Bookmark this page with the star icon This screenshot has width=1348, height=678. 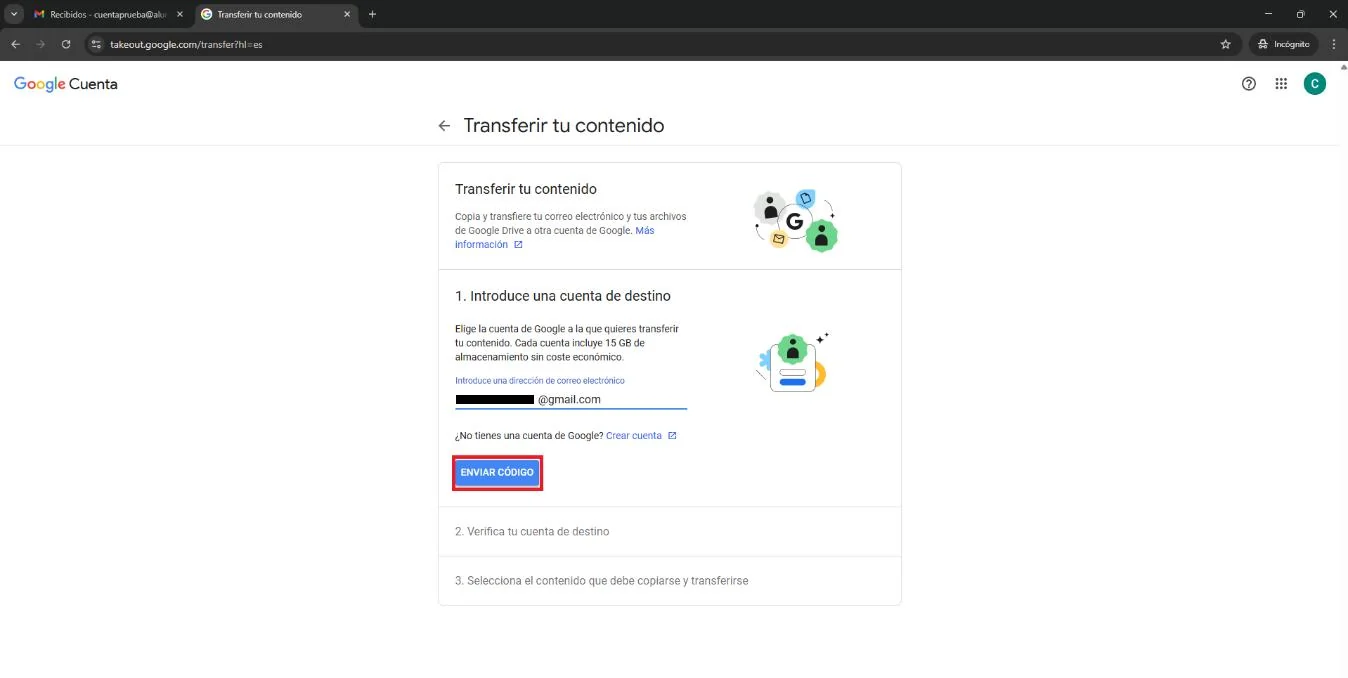1225,44
